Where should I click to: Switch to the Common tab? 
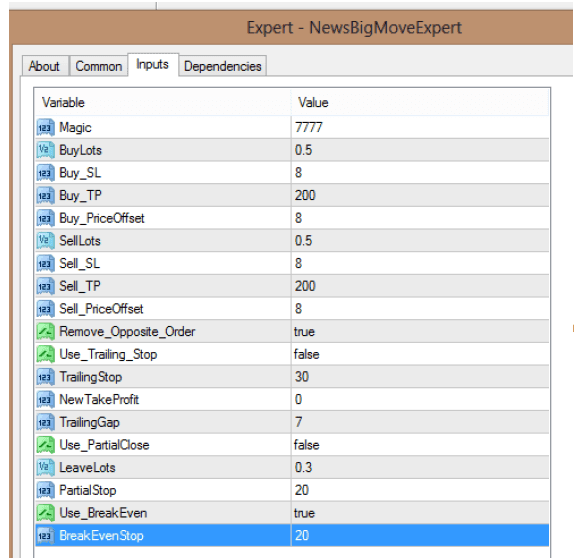(98, 66)
